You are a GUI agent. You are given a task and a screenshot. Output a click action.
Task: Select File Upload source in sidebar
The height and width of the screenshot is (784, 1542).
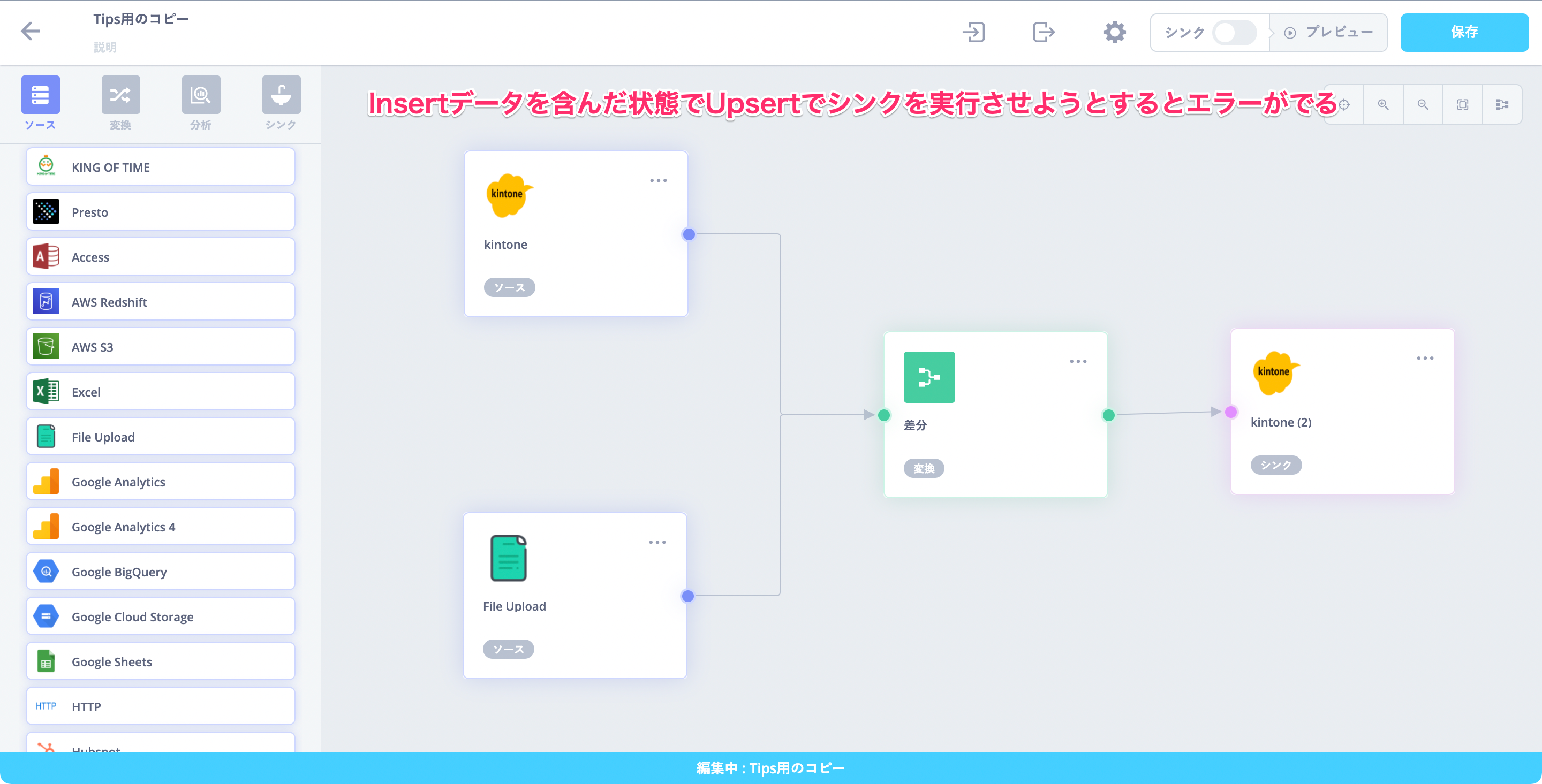(161, 436)
